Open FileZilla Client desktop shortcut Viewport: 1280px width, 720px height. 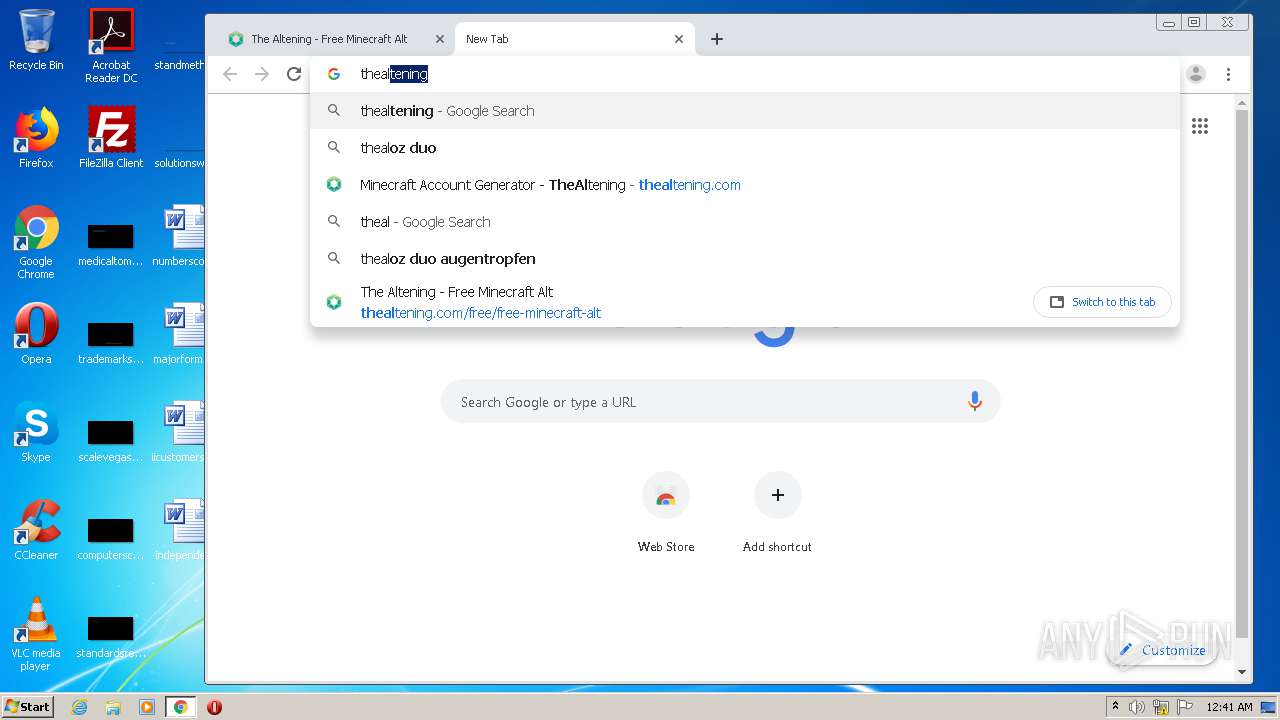[111, 138]
